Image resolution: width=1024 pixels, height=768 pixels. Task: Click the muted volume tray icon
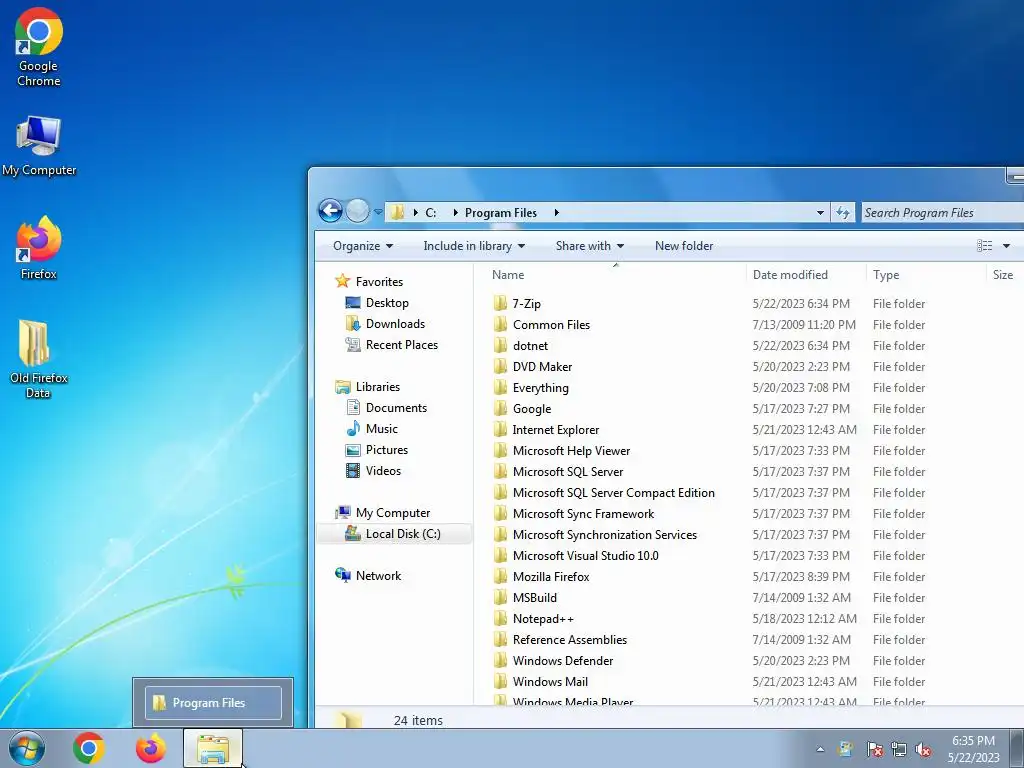pos(923,749)
